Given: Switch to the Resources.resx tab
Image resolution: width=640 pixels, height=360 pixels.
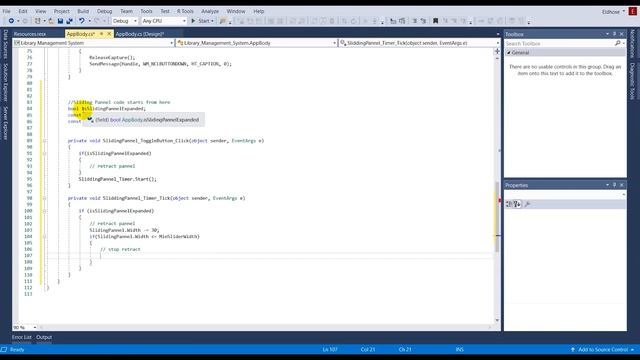Looking at the screenshot, I should pos(30,34).
